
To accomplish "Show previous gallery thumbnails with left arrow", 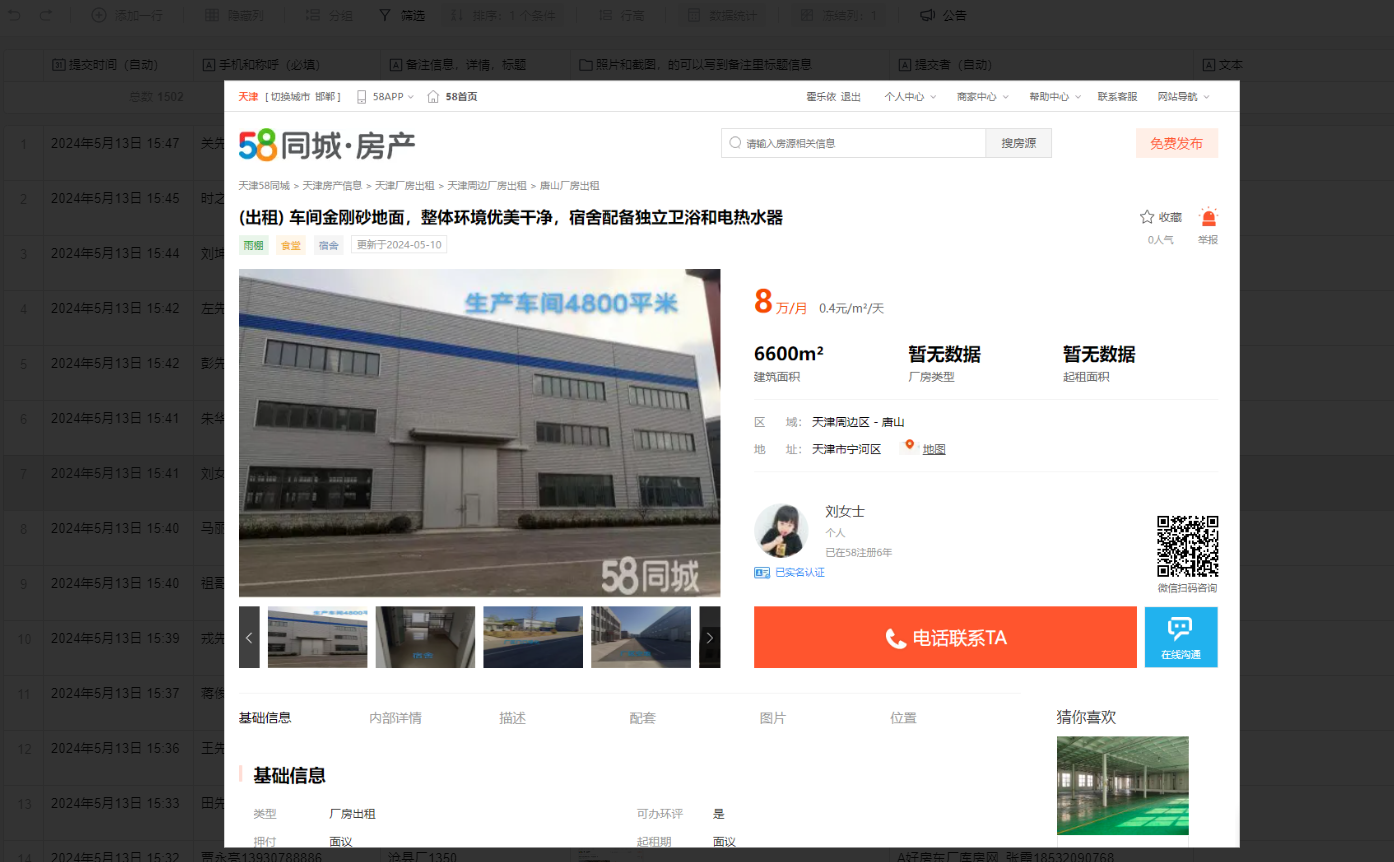I will point(249,637).
